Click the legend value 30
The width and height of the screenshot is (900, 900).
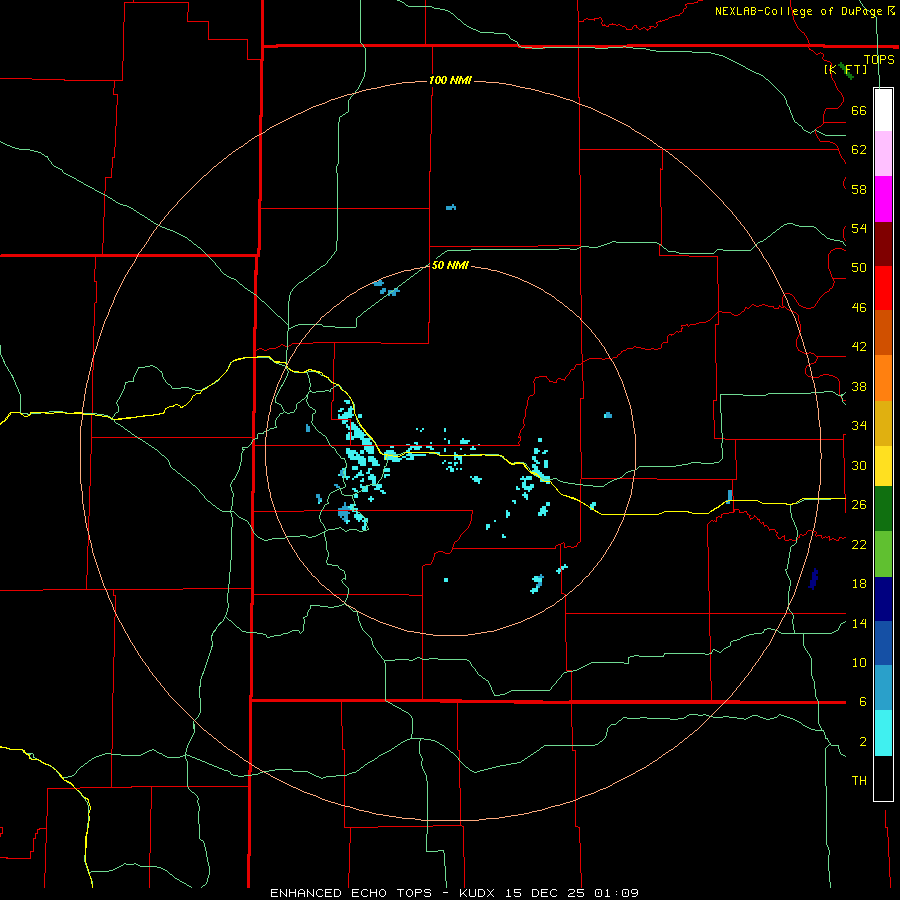(x=859, y=465)
